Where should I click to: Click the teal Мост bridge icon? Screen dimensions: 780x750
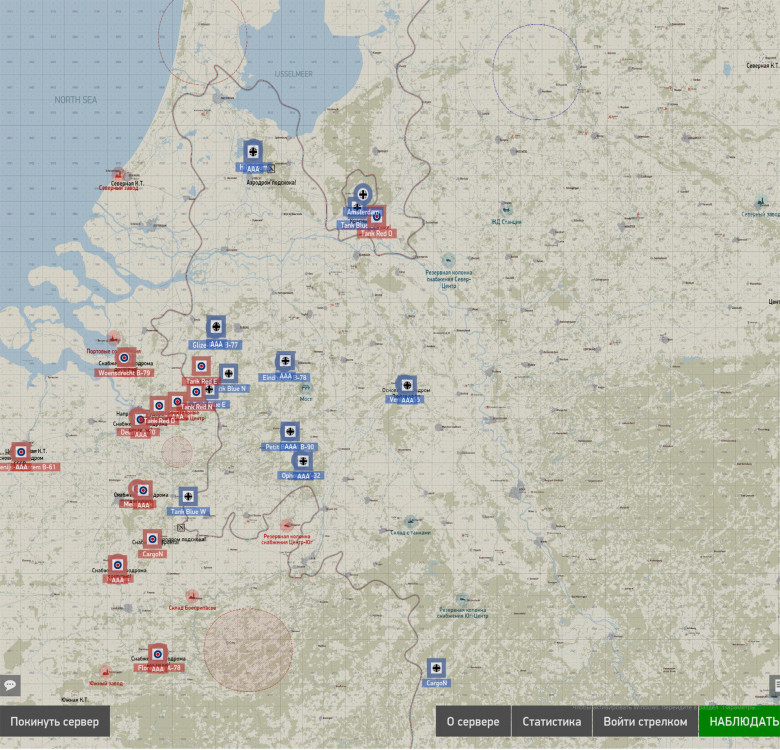coord(305,388)
